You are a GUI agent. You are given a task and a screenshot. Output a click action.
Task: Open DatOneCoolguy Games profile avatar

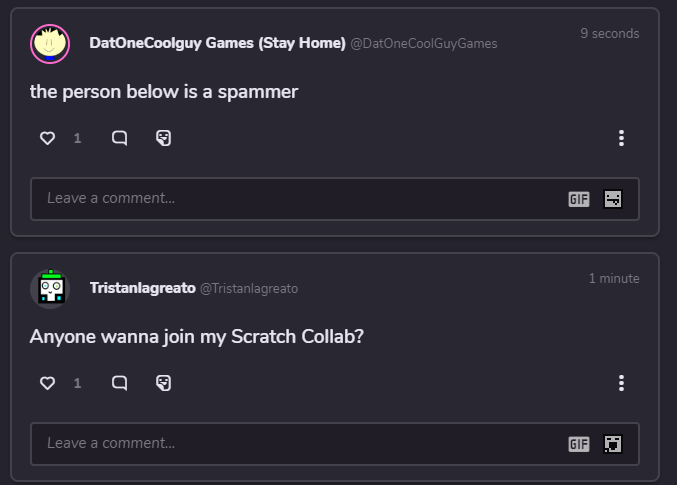click(x=50, y=44)
